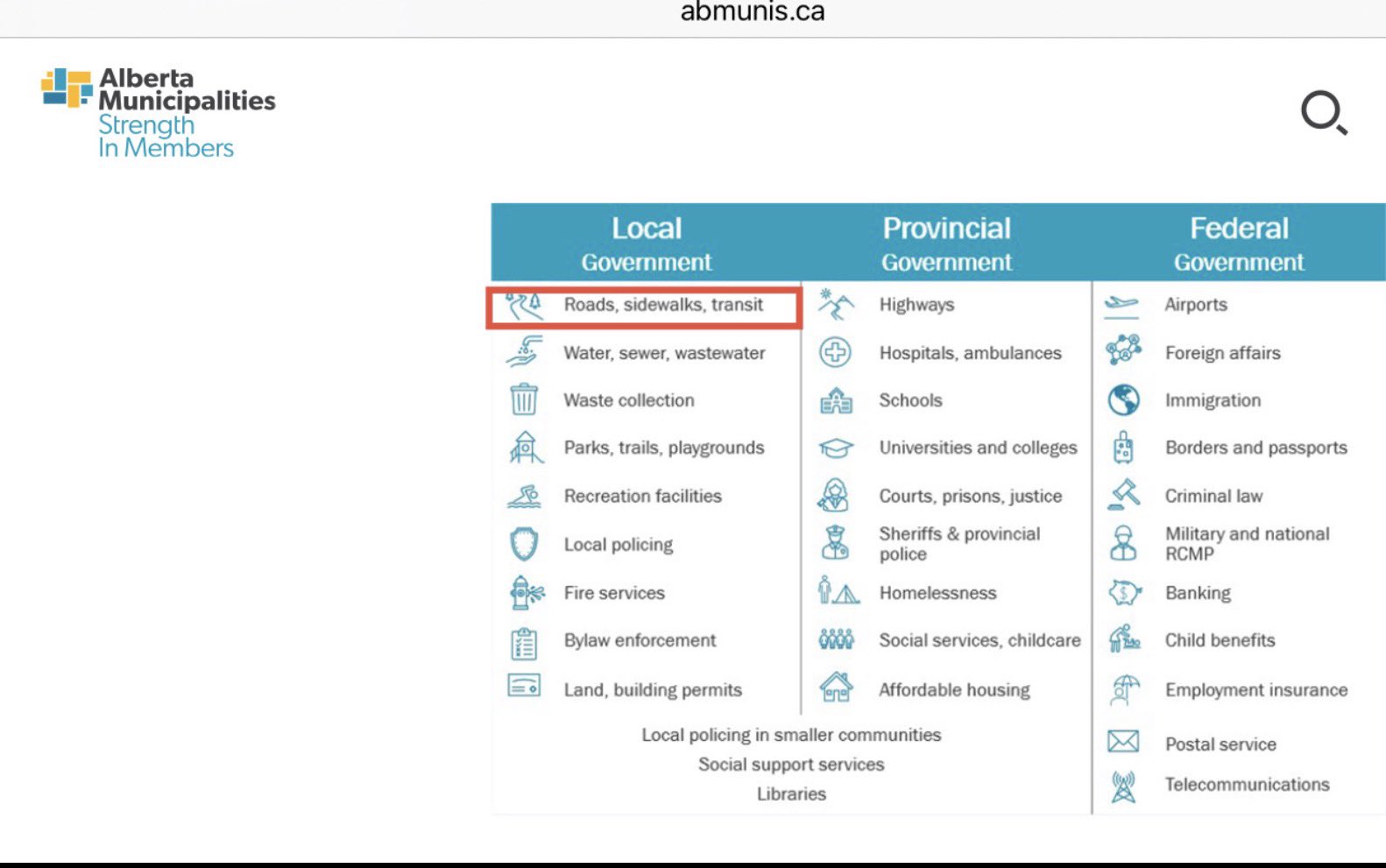Click the antenna tower icon beside Telecommunications

1123,787
